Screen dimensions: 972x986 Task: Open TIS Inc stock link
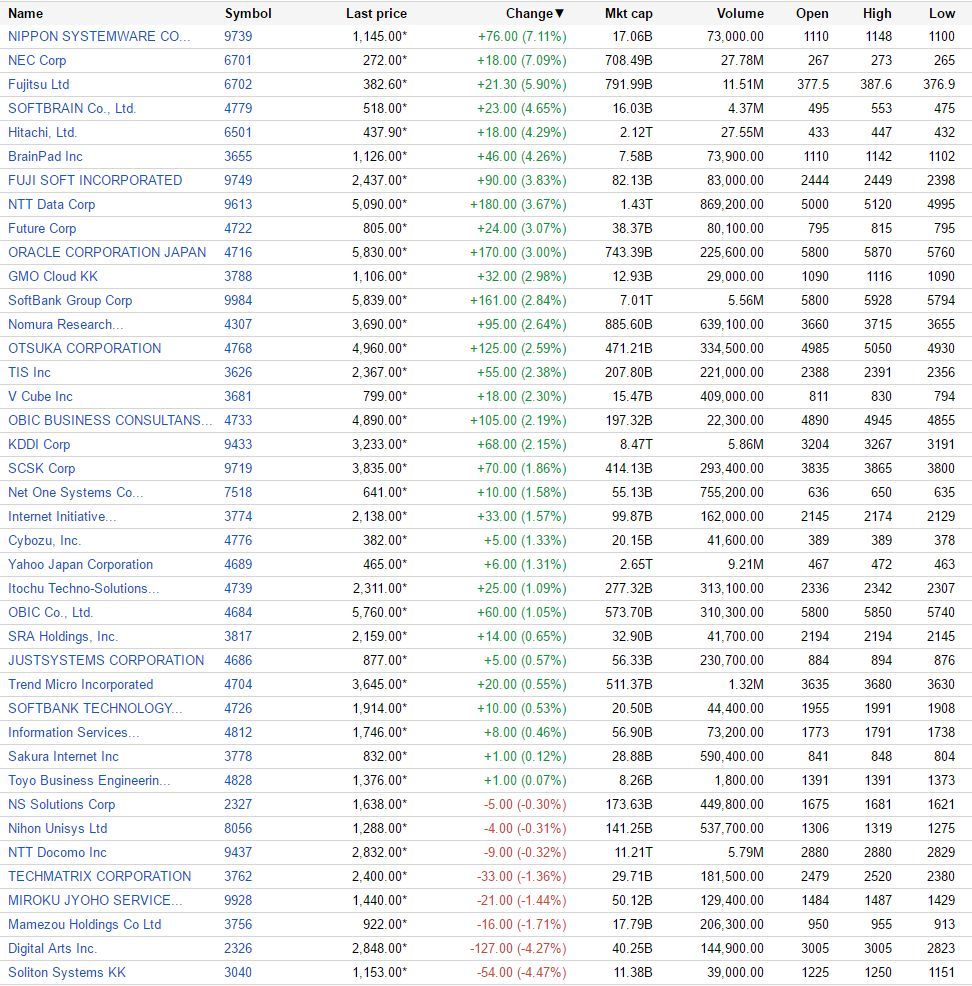coord(29,372)
